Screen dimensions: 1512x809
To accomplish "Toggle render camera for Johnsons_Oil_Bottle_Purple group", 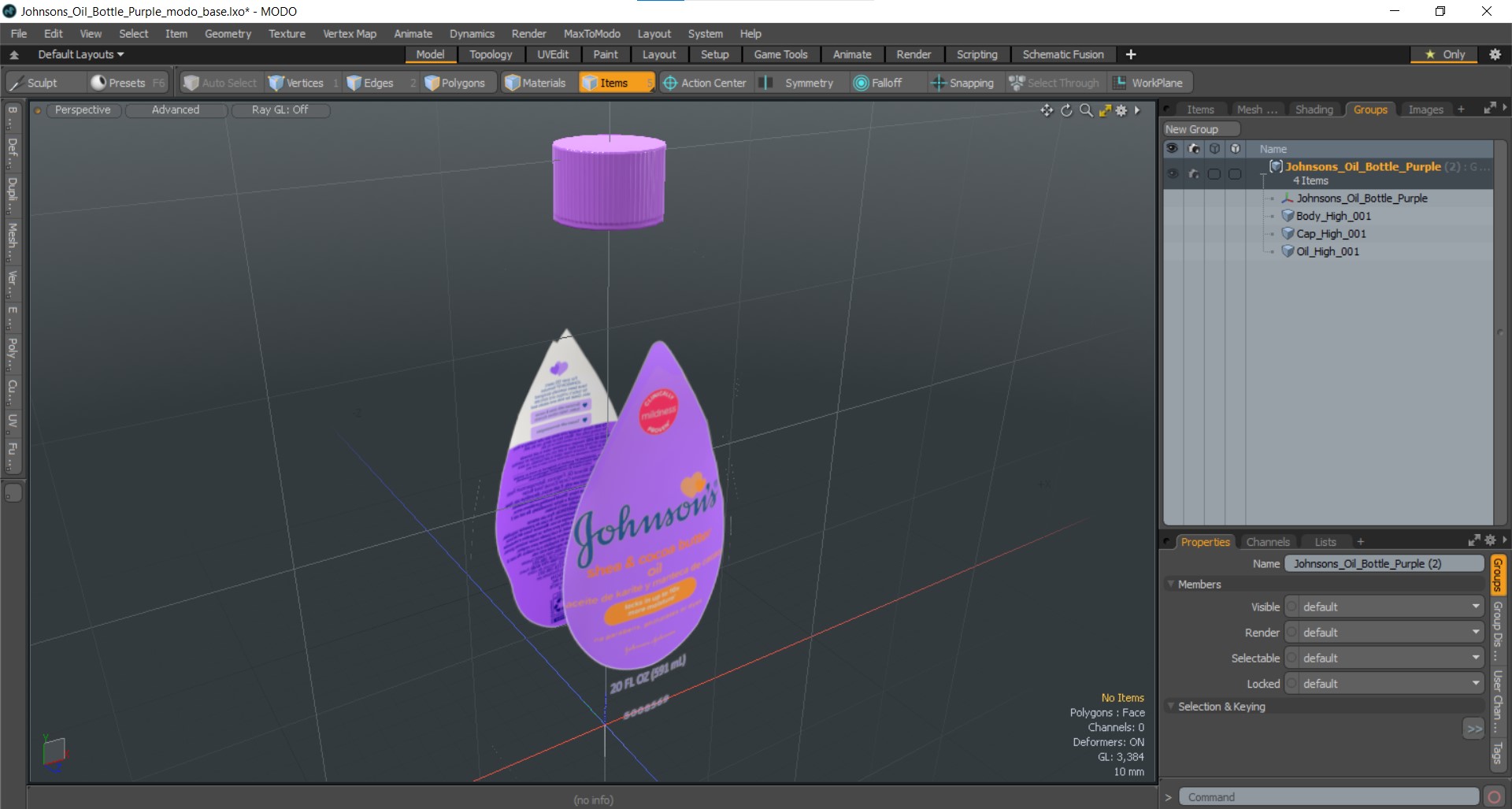I will pyautogui.click(x=1194, y=174).
